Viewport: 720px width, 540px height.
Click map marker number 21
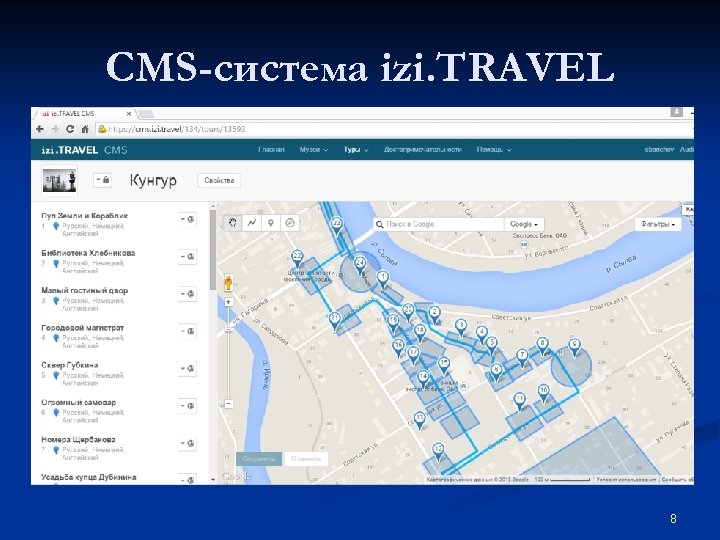(335, 320)
